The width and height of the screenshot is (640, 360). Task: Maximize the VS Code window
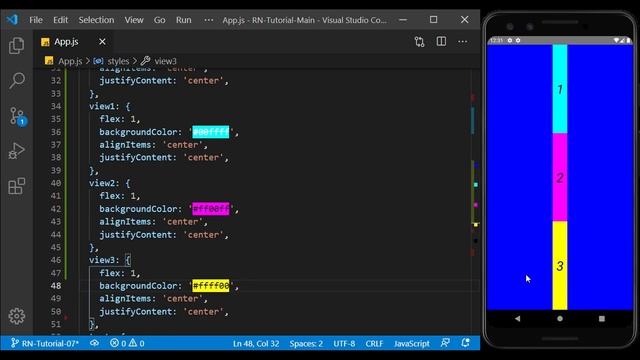pos(433,20)
